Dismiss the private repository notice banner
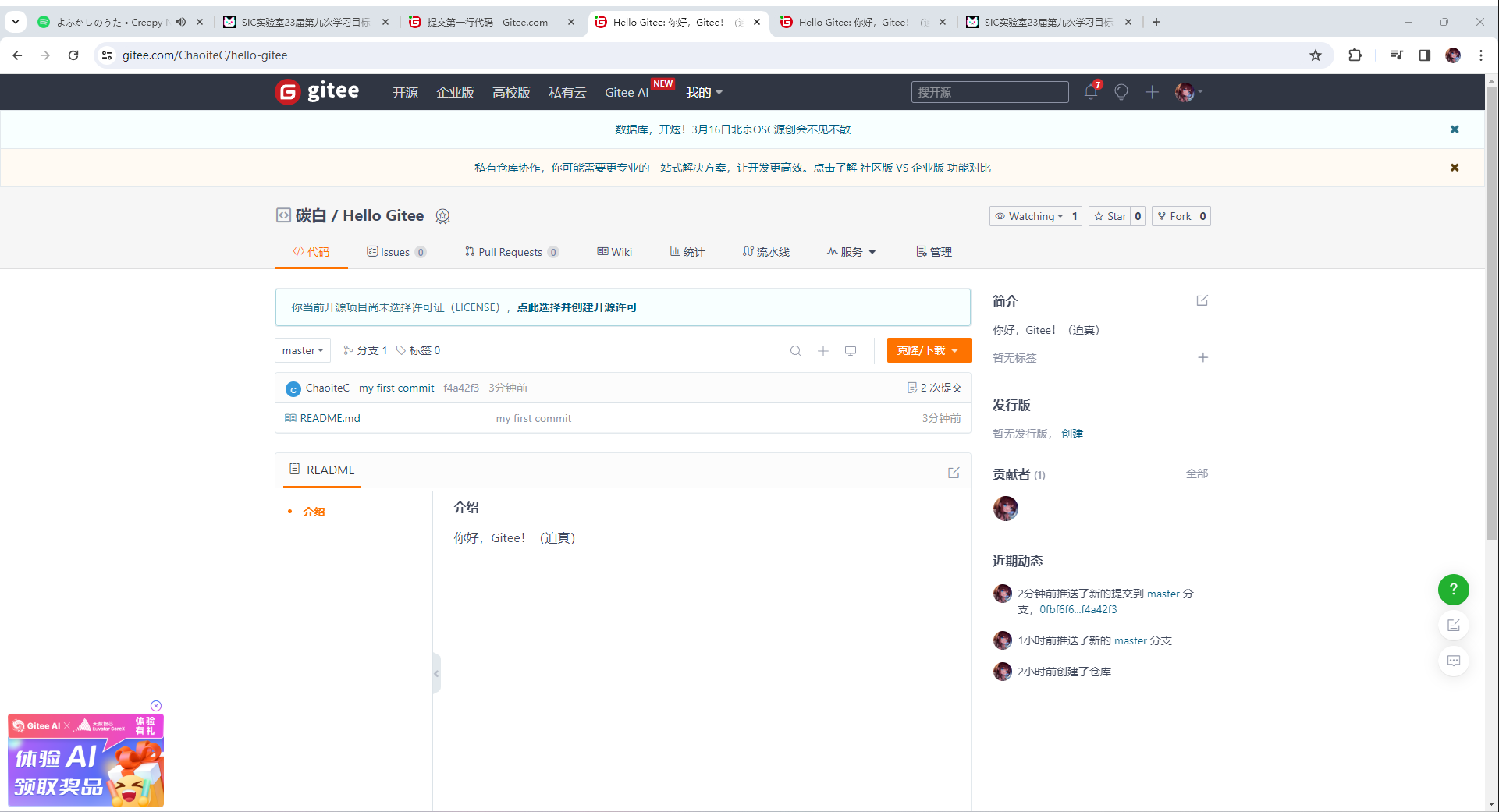 [x=1455, y=168]
